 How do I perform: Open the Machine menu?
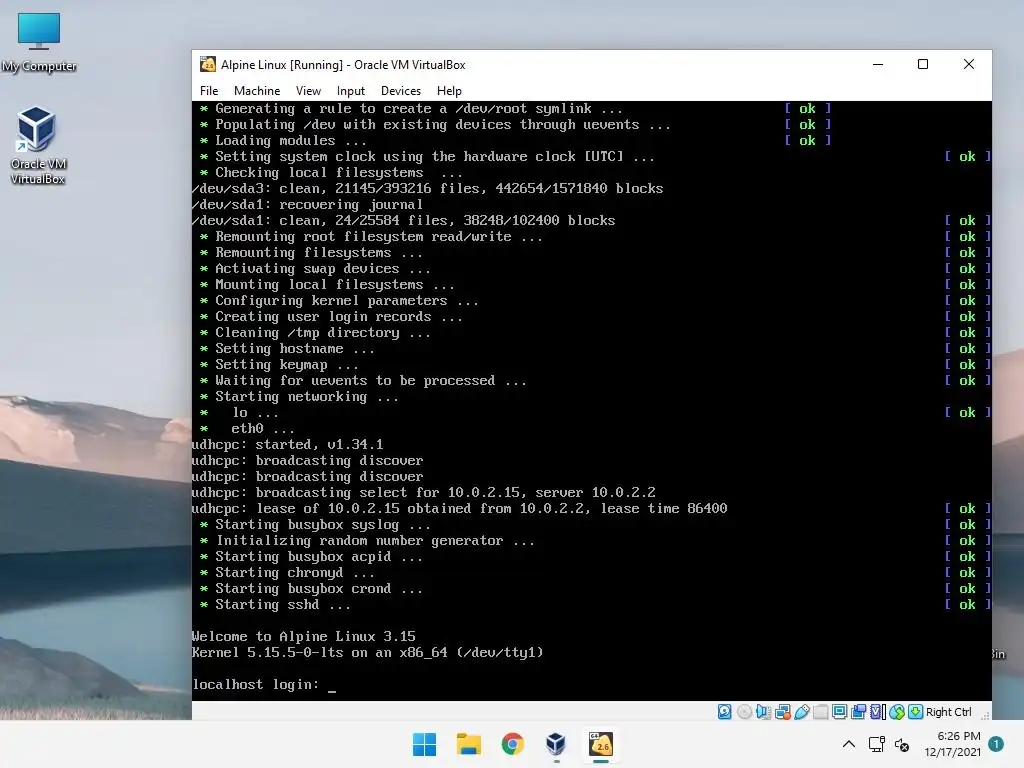257,91
